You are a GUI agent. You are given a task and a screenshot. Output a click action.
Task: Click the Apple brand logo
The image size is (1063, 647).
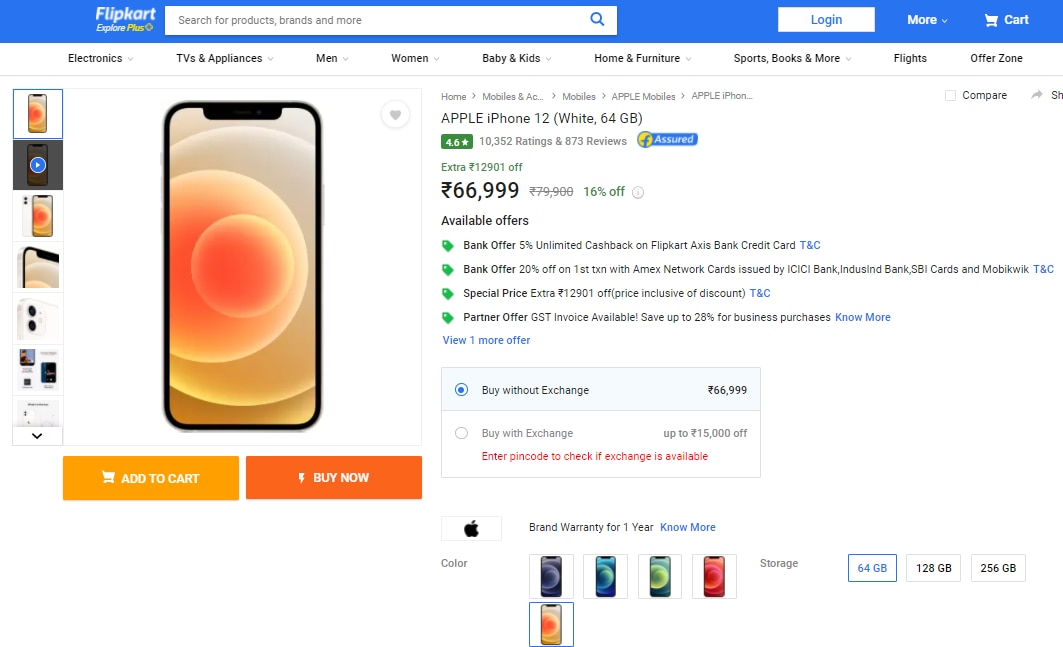coord(471,529)
